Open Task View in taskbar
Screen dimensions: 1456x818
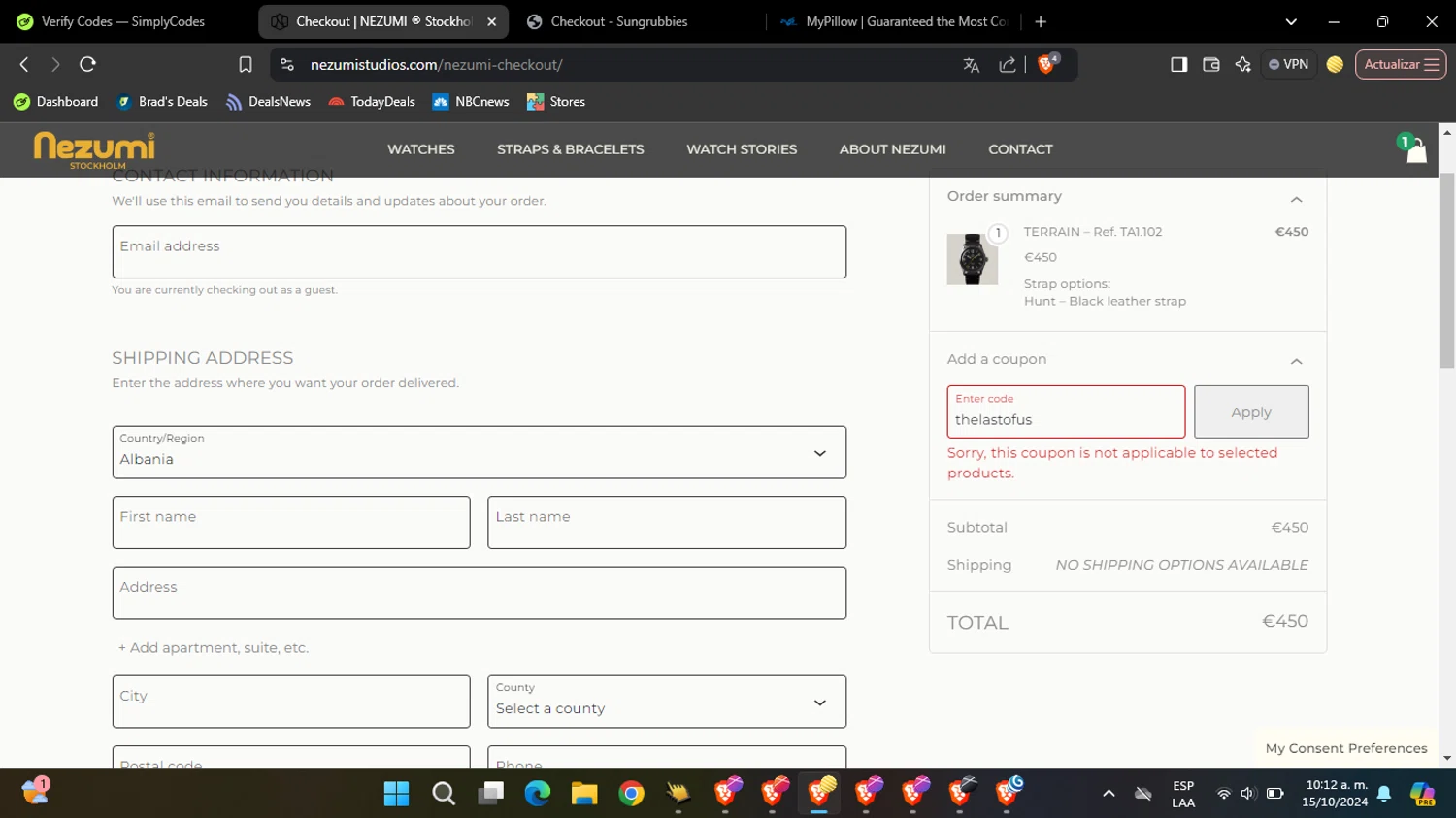click(x=491, y=794)
